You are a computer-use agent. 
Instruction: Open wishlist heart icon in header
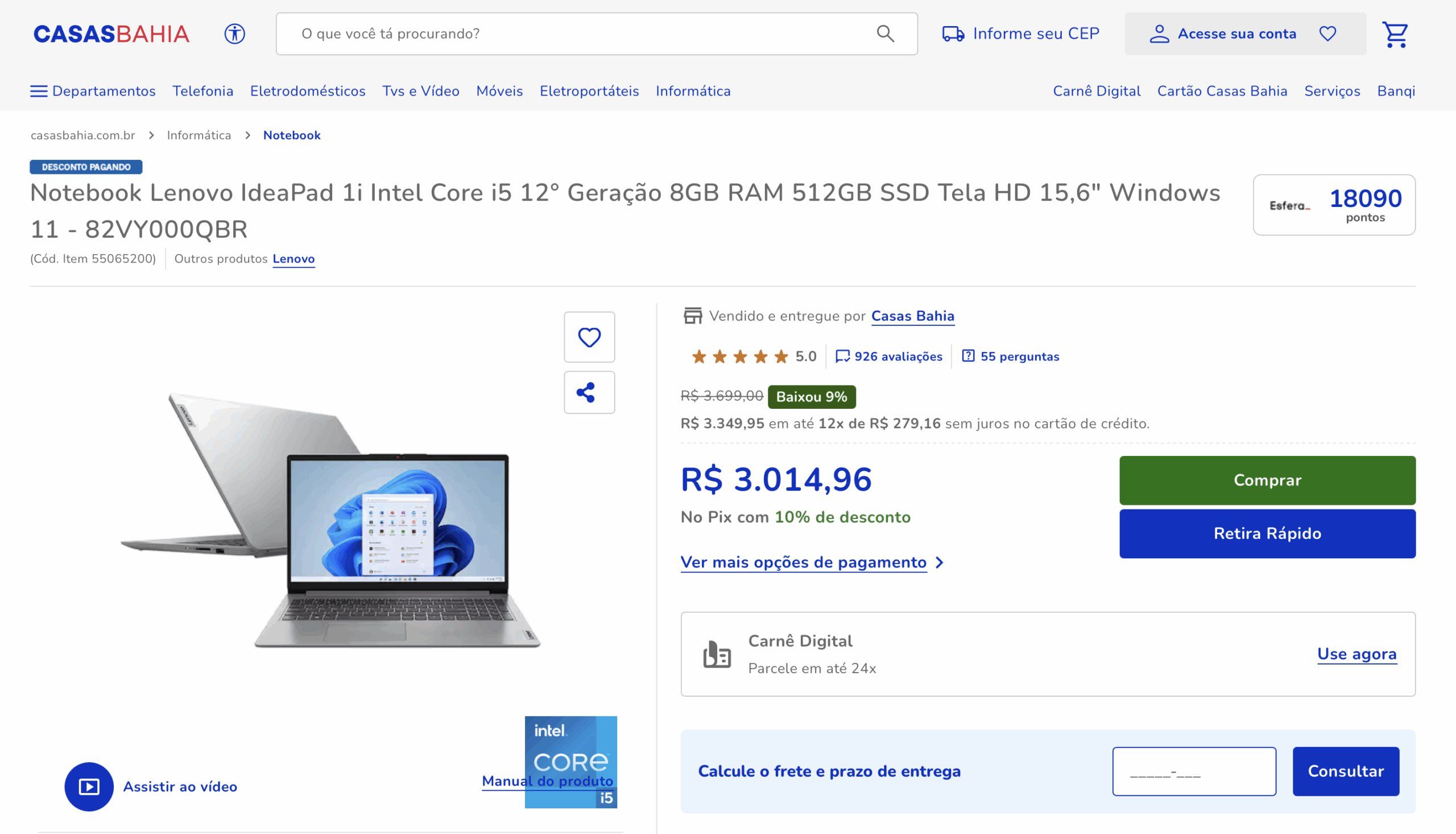1327,34
